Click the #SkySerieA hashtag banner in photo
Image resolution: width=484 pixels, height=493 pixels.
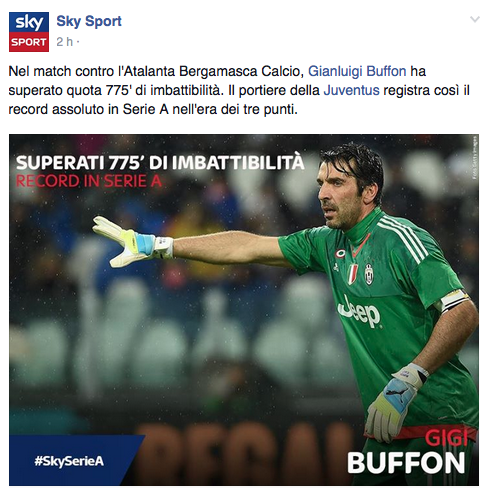click(69, 461)
